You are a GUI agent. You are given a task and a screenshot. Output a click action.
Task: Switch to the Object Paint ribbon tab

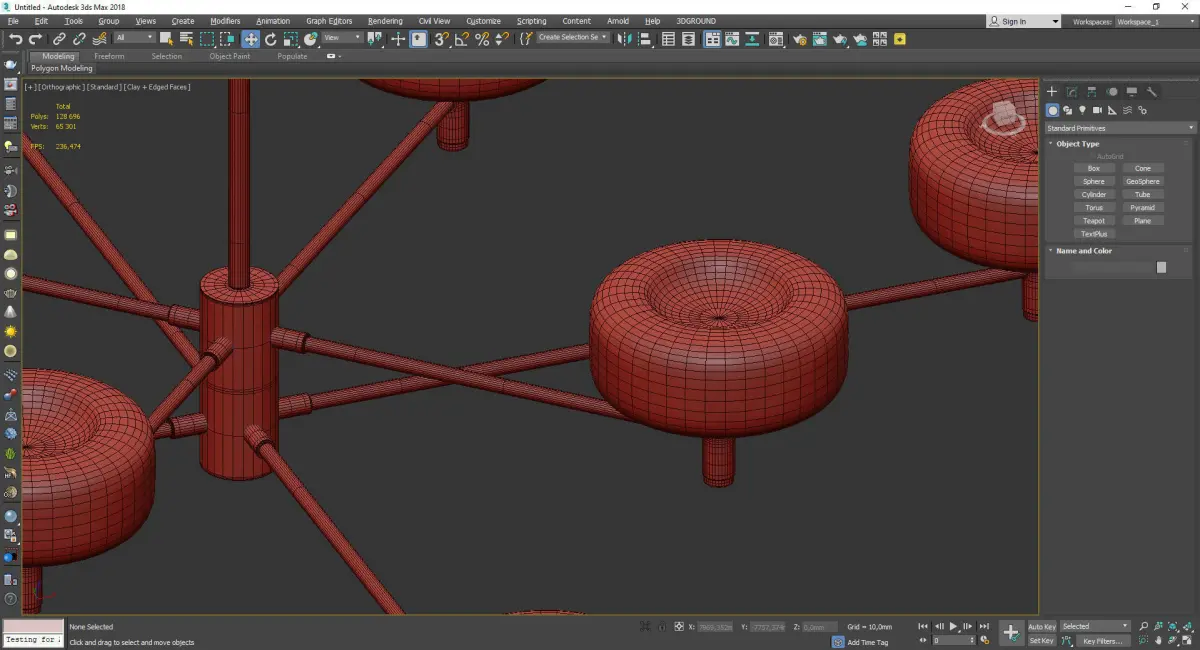tap(229, 56)
